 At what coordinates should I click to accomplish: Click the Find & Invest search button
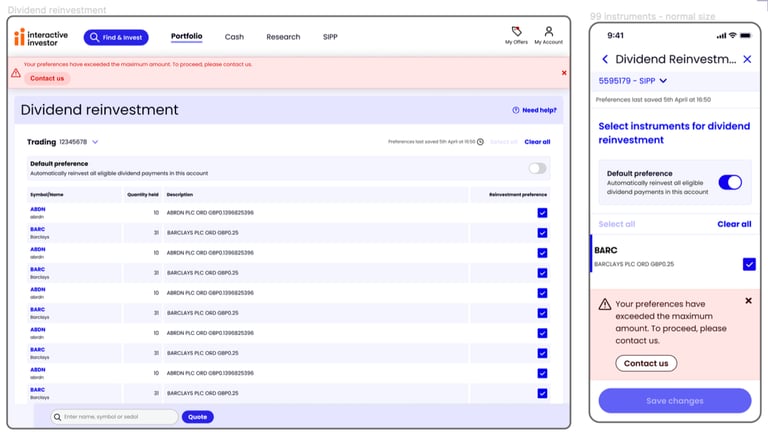pyautogui.click(x=116, y=37)
